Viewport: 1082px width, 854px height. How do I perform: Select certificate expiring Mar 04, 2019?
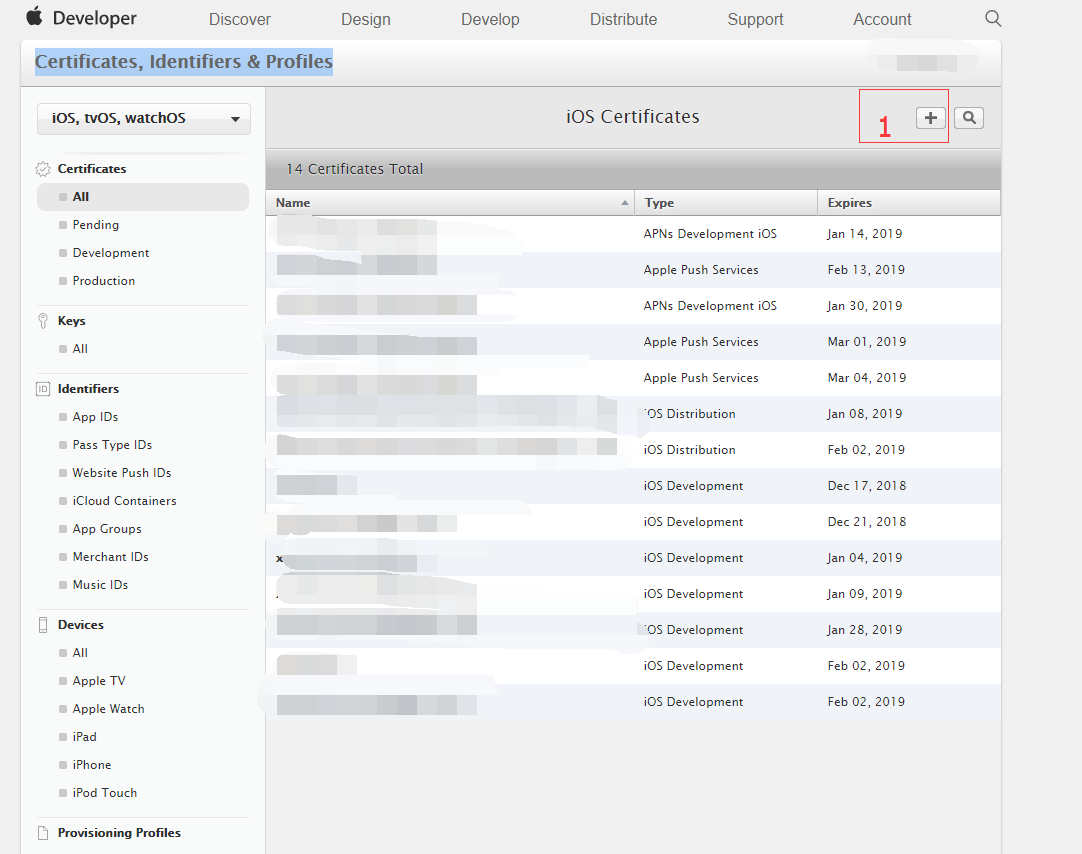coord(633,378)
